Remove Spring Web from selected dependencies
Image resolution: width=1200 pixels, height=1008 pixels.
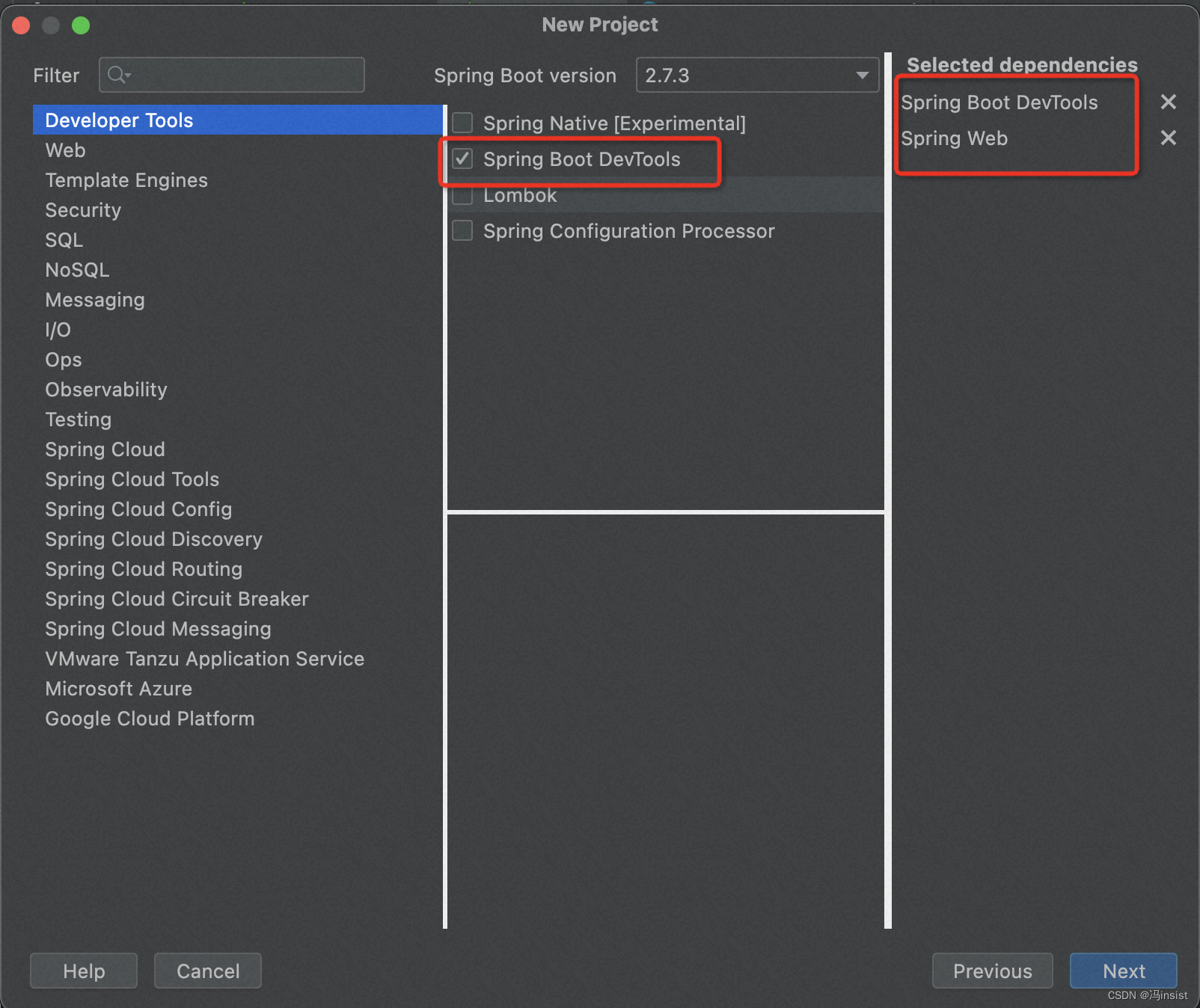click(x=1168, y=138)
